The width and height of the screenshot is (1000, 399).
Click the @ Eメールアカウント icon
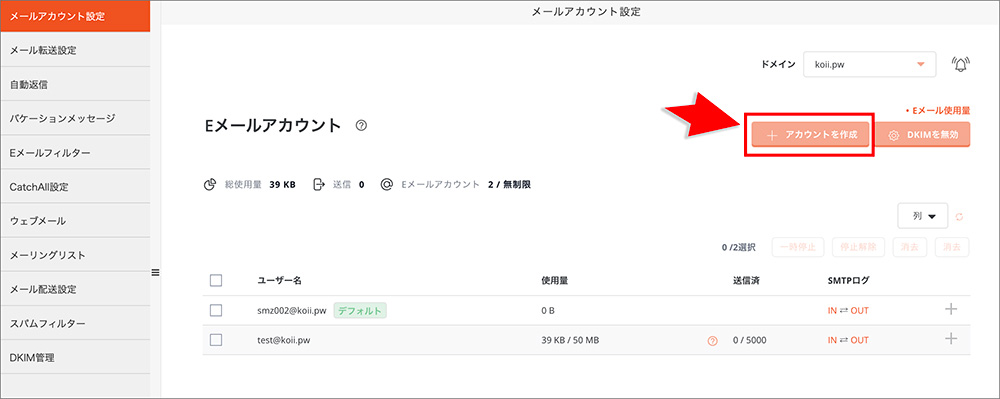click(x=386, y=185)
